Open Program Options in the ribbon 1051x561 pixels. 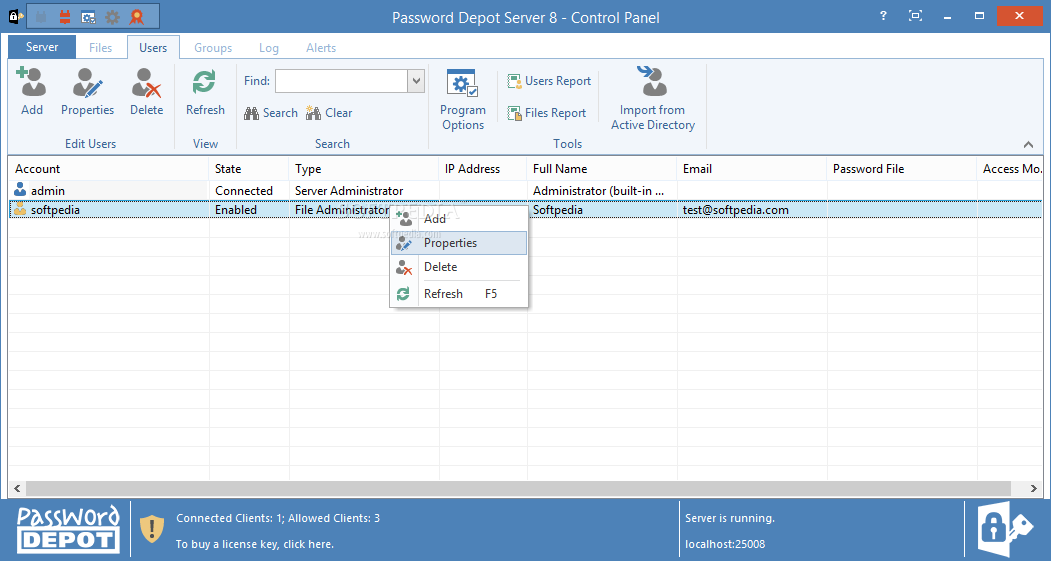[462, 99]
